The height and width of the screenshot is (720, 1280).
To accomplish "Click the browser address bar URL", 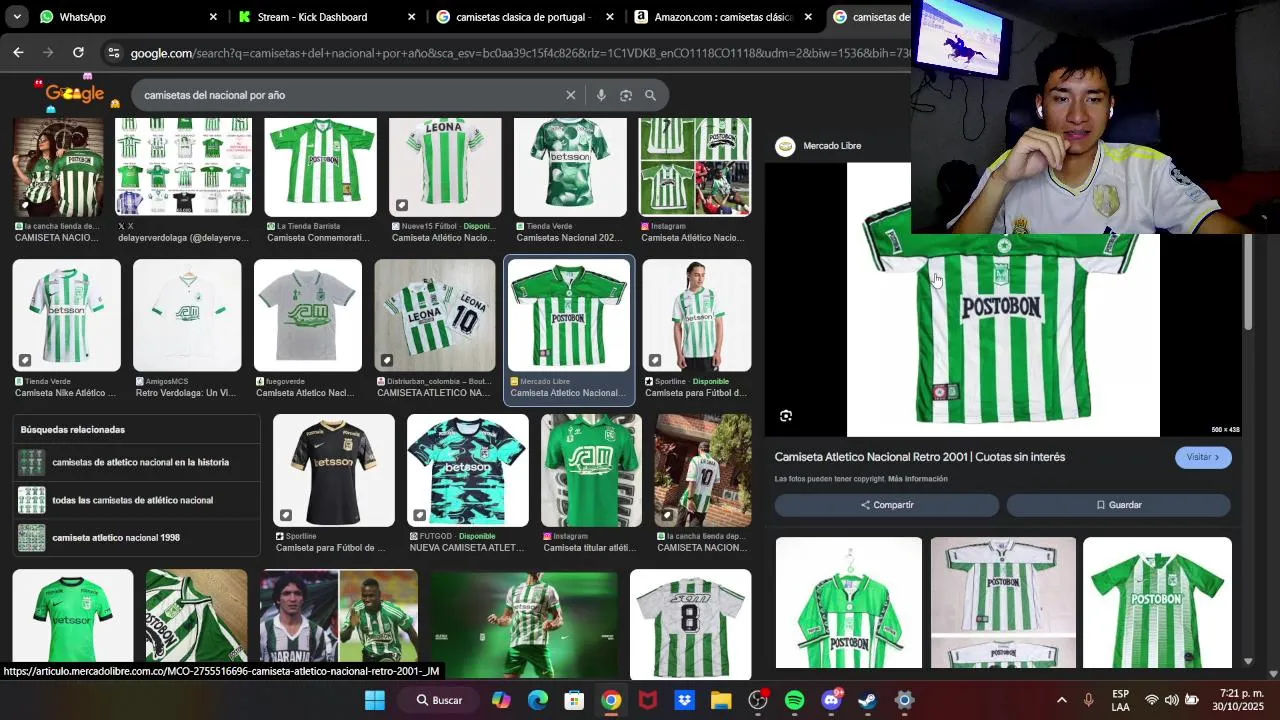I will [x=520, y=53].
